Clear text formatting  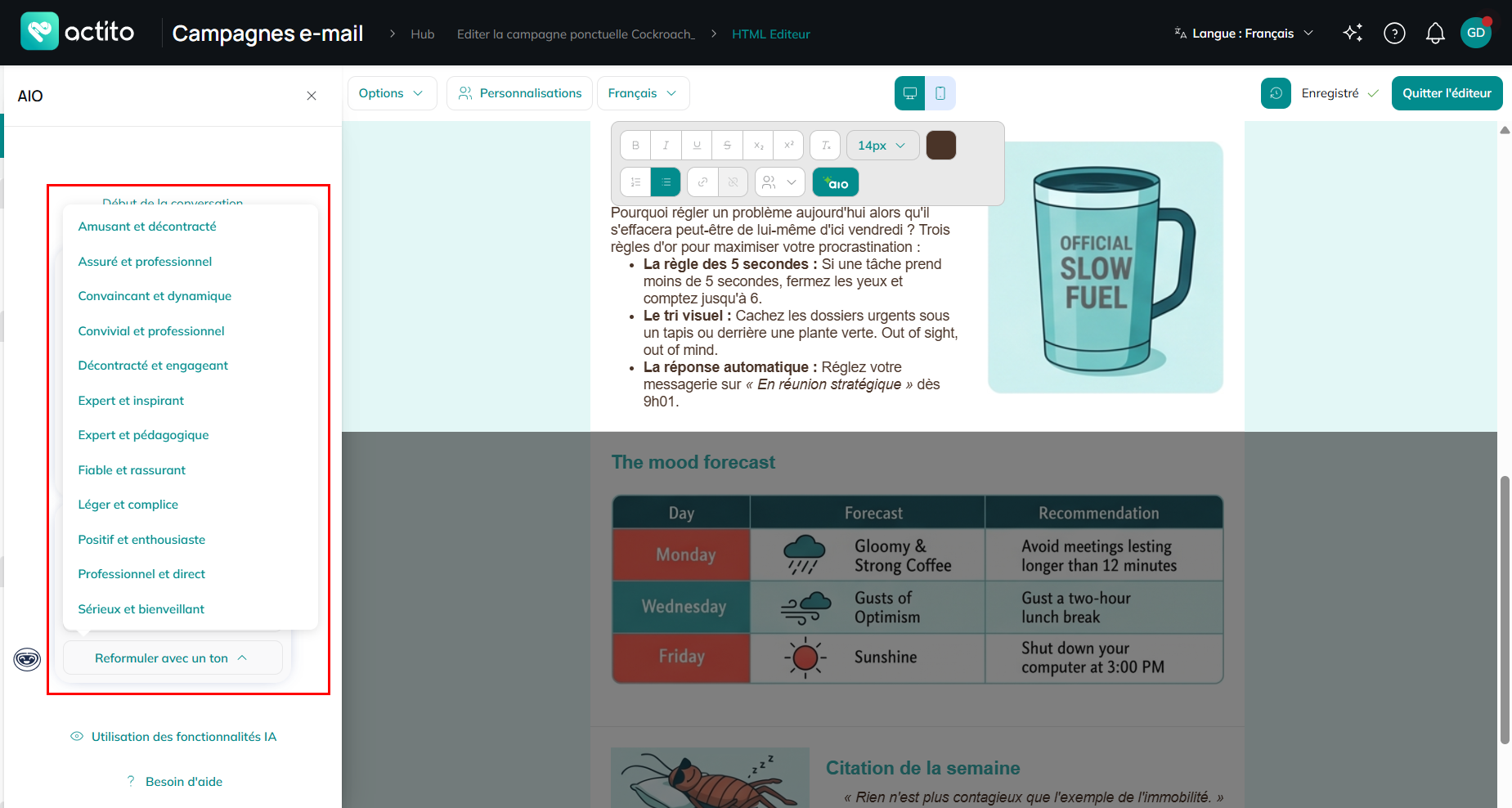825,146
